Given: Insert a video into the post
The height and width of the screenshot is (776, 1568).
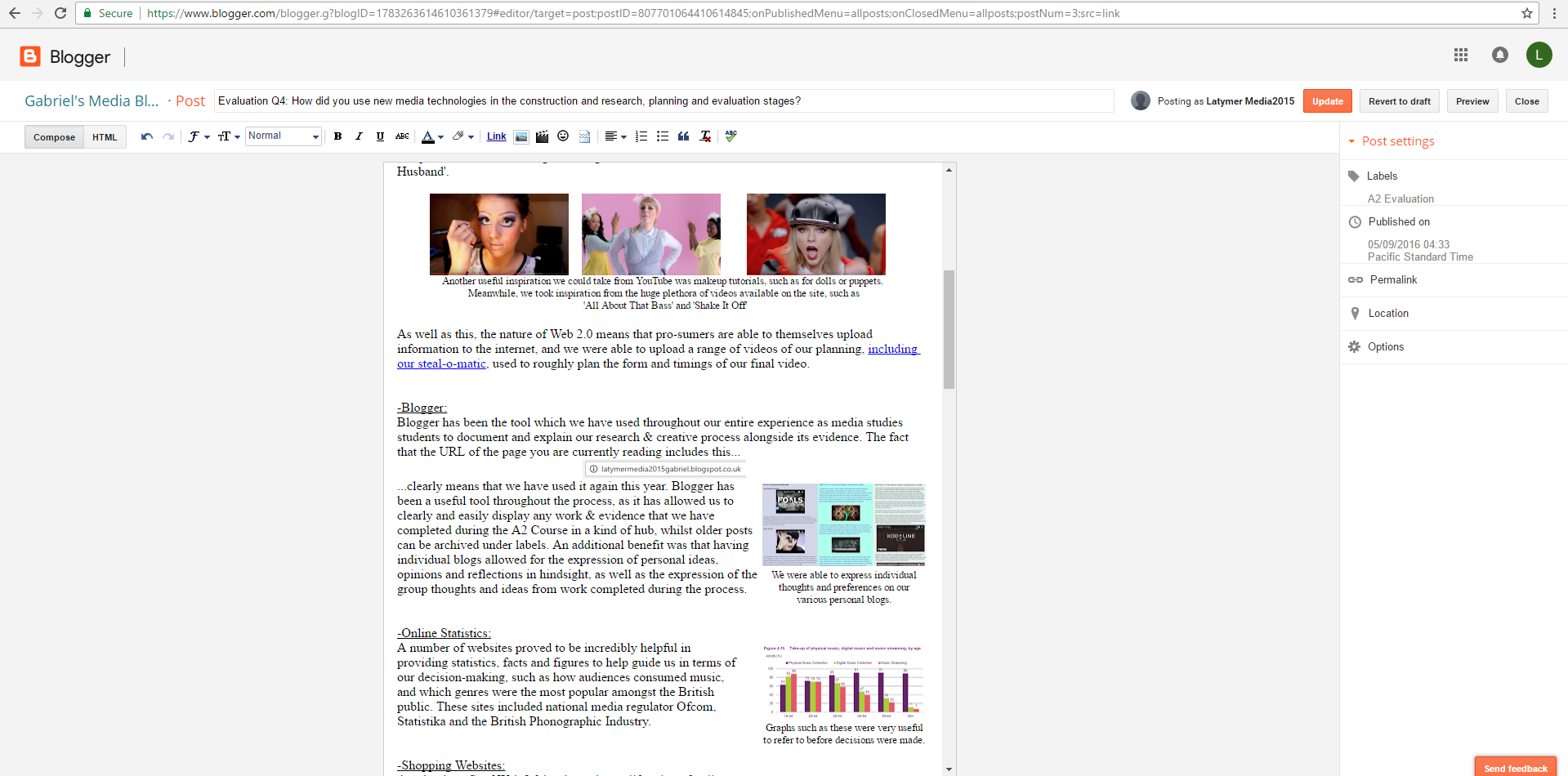Looking at the screenshot, I should tap(542, 136).
